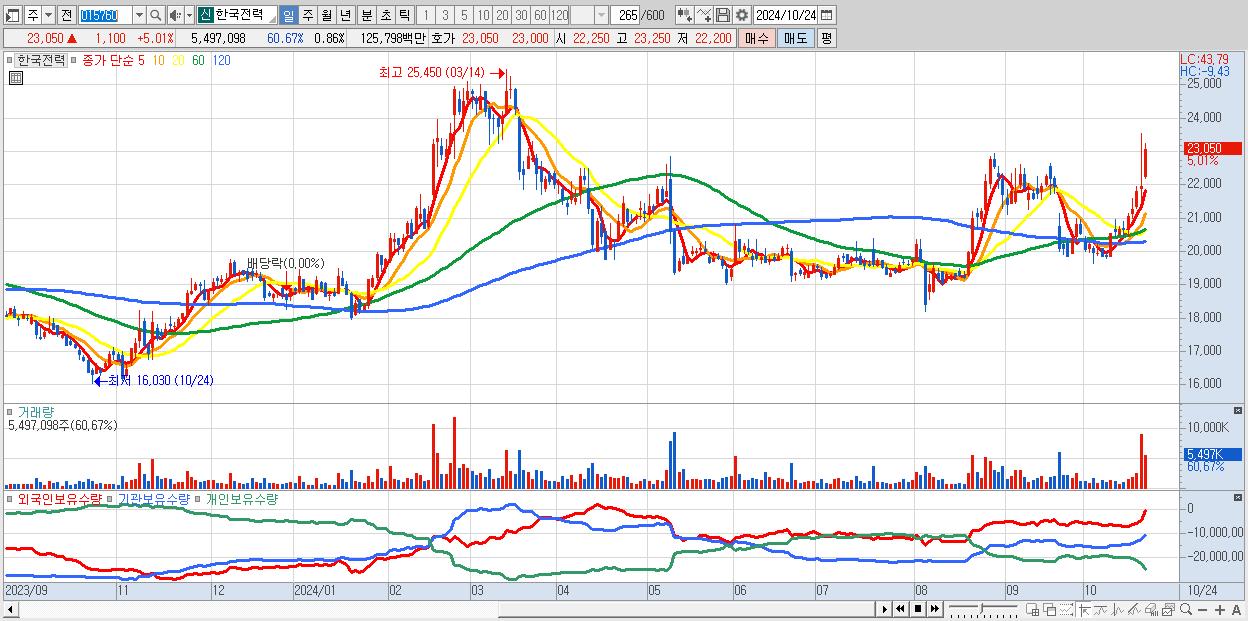Open the stock code history dropdown arrow
The height and width of the screenshot is (621, 1248).
(139, 15)
